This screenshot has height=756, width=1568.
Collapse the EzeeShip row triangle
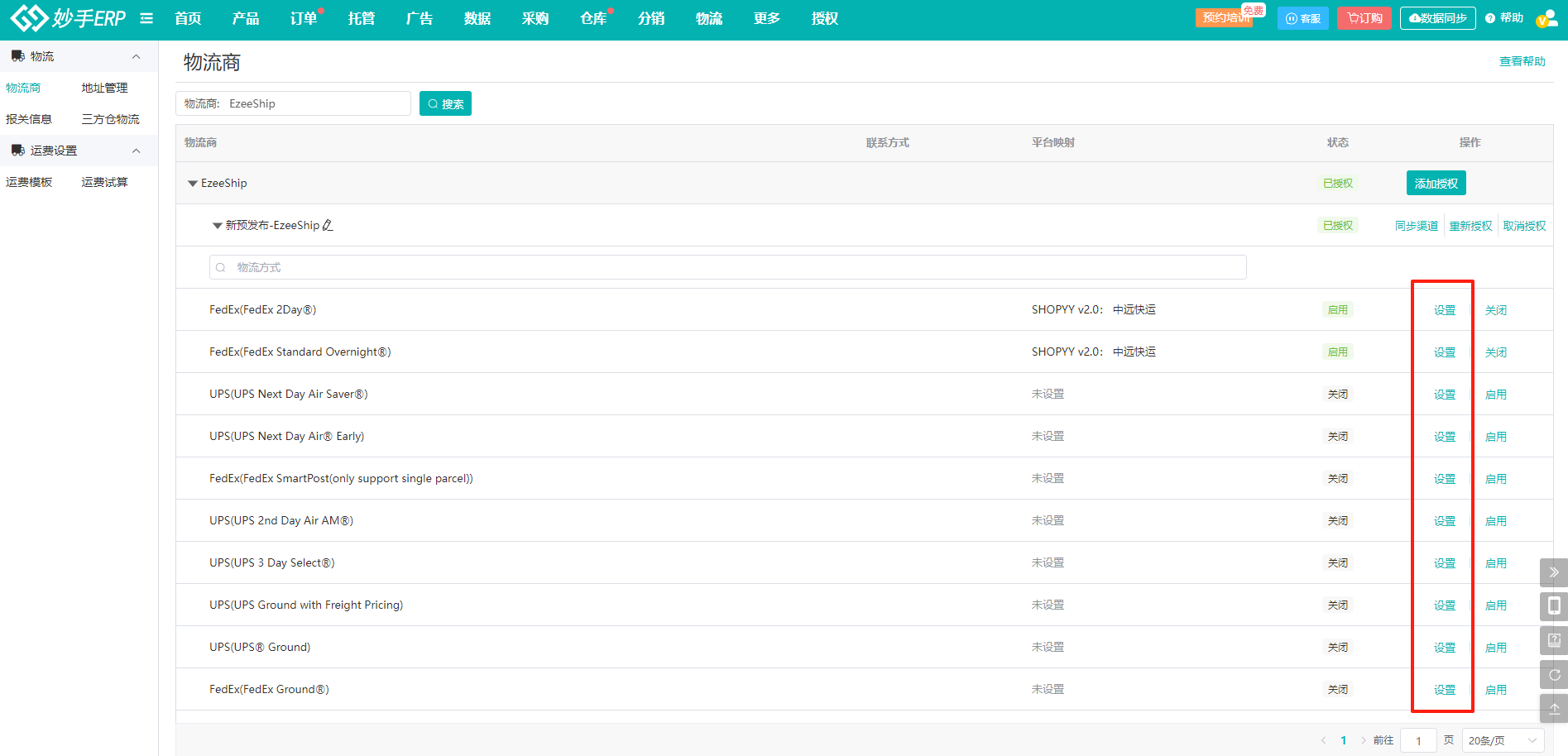pos(192,184)
